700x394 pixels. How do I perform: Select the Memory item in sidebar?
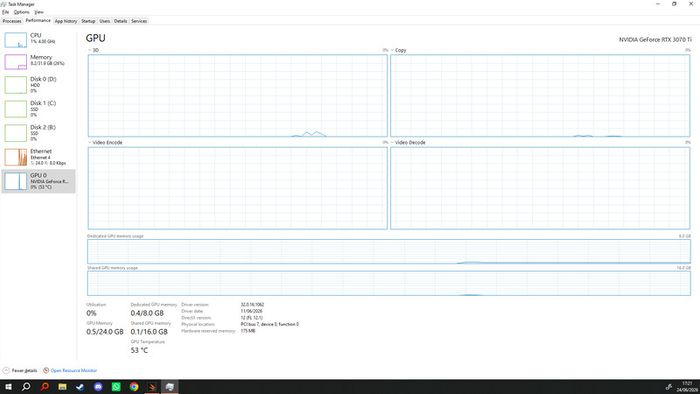[x=38, y=62]
